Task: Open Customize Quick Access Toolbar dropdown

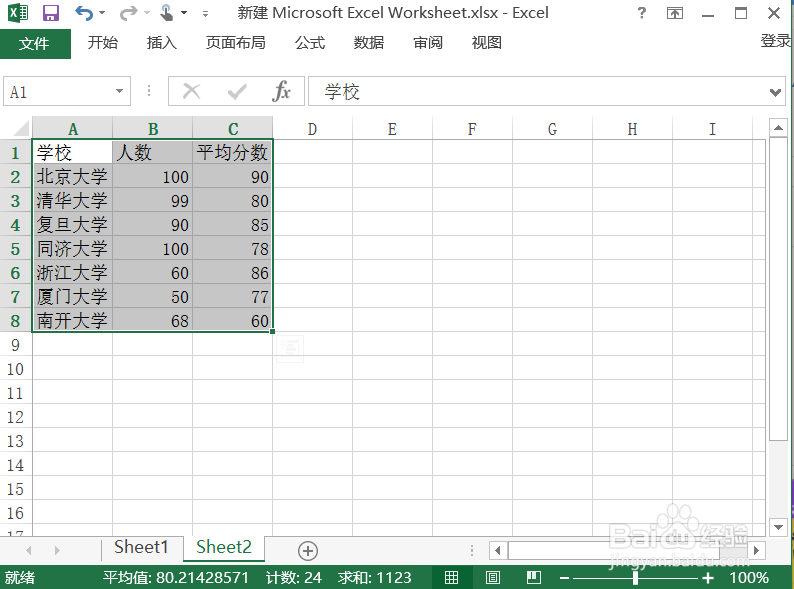Action: 205,14
